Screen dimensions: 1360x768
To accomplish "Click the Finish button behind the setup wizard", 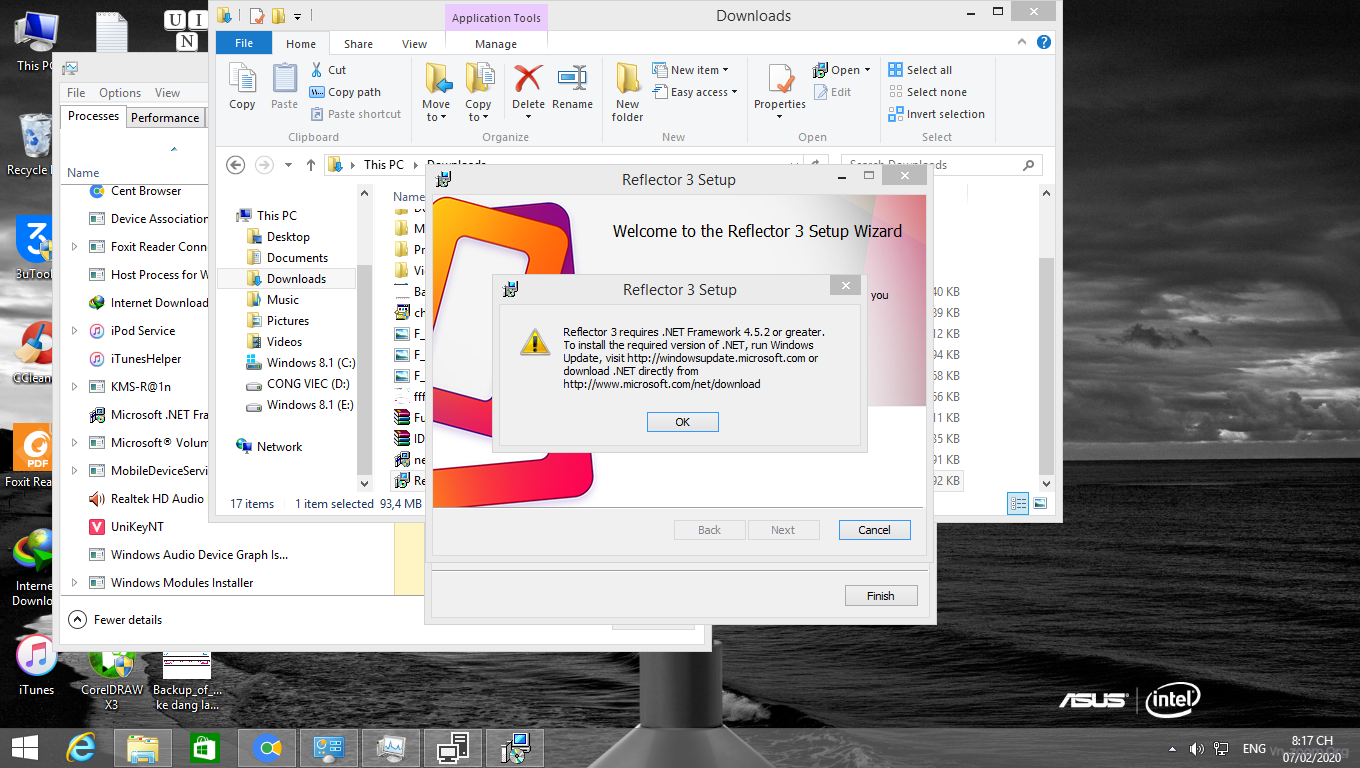I will point(880,596).
